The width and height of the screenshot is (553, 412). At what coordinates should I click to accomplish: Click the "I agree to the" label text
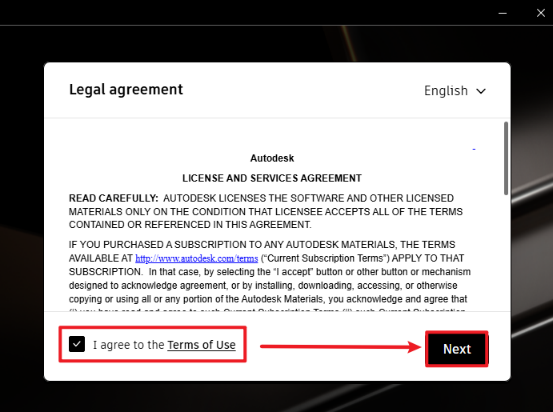128,345
